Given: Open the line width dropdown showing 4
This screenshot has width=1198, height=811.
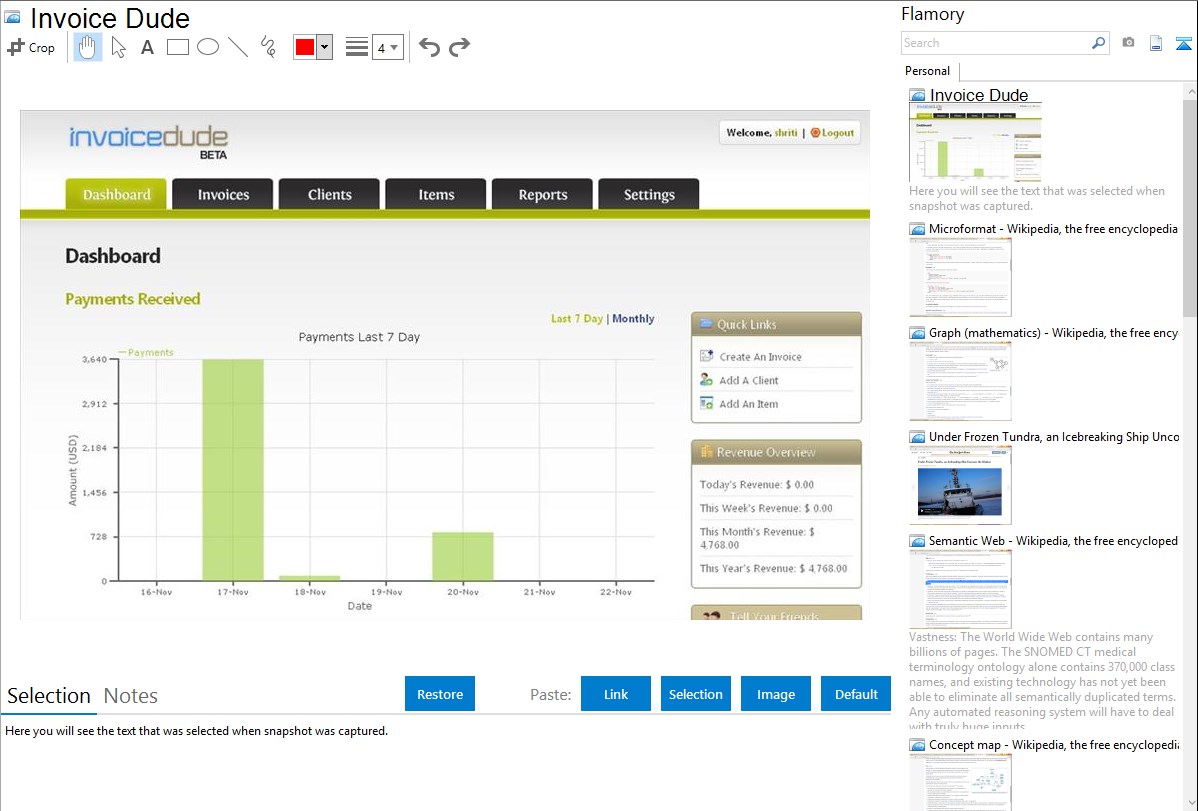Looking at the screenshot, I should click(388, 47).
